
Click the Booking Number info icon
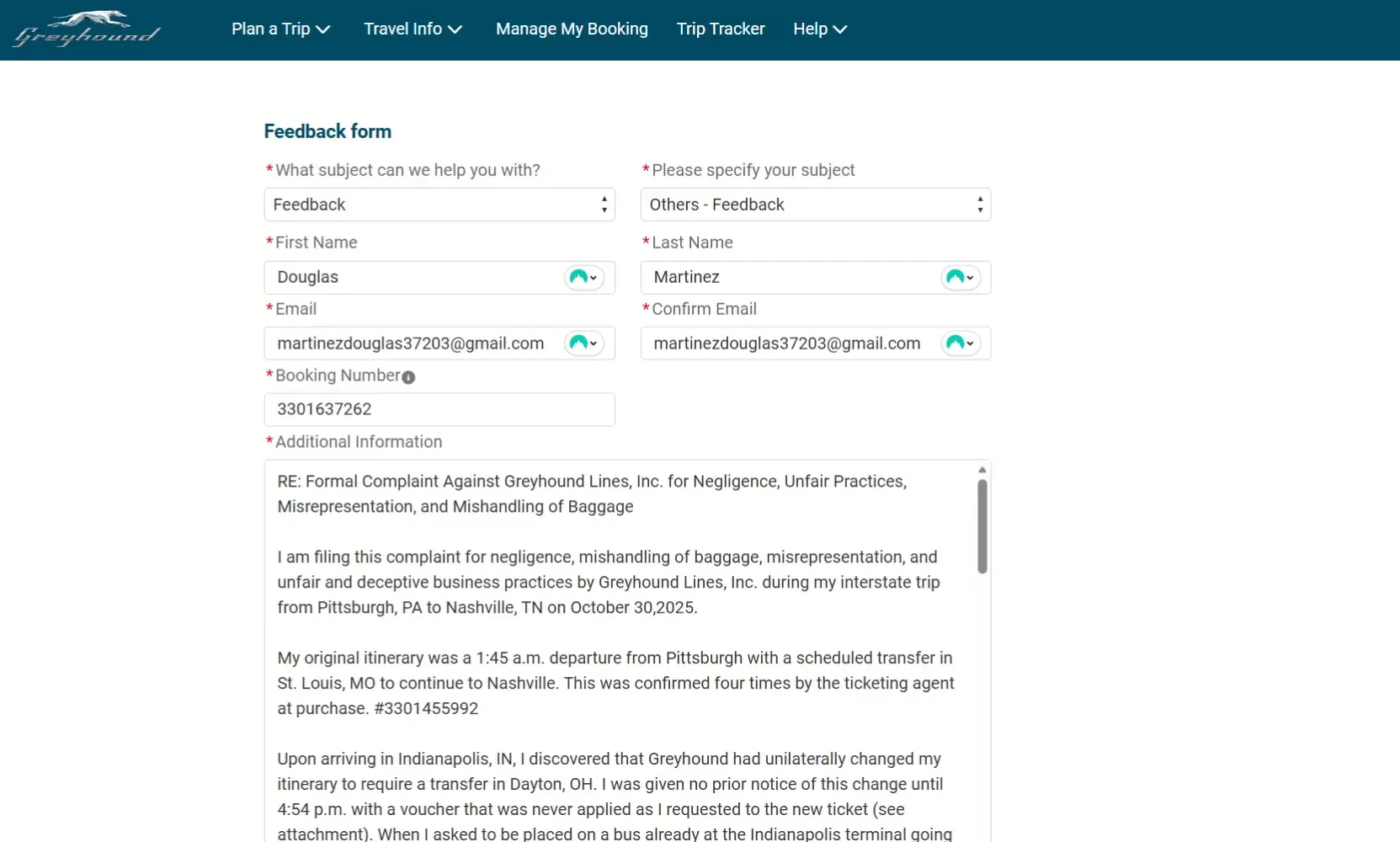[x=408, y=377]
